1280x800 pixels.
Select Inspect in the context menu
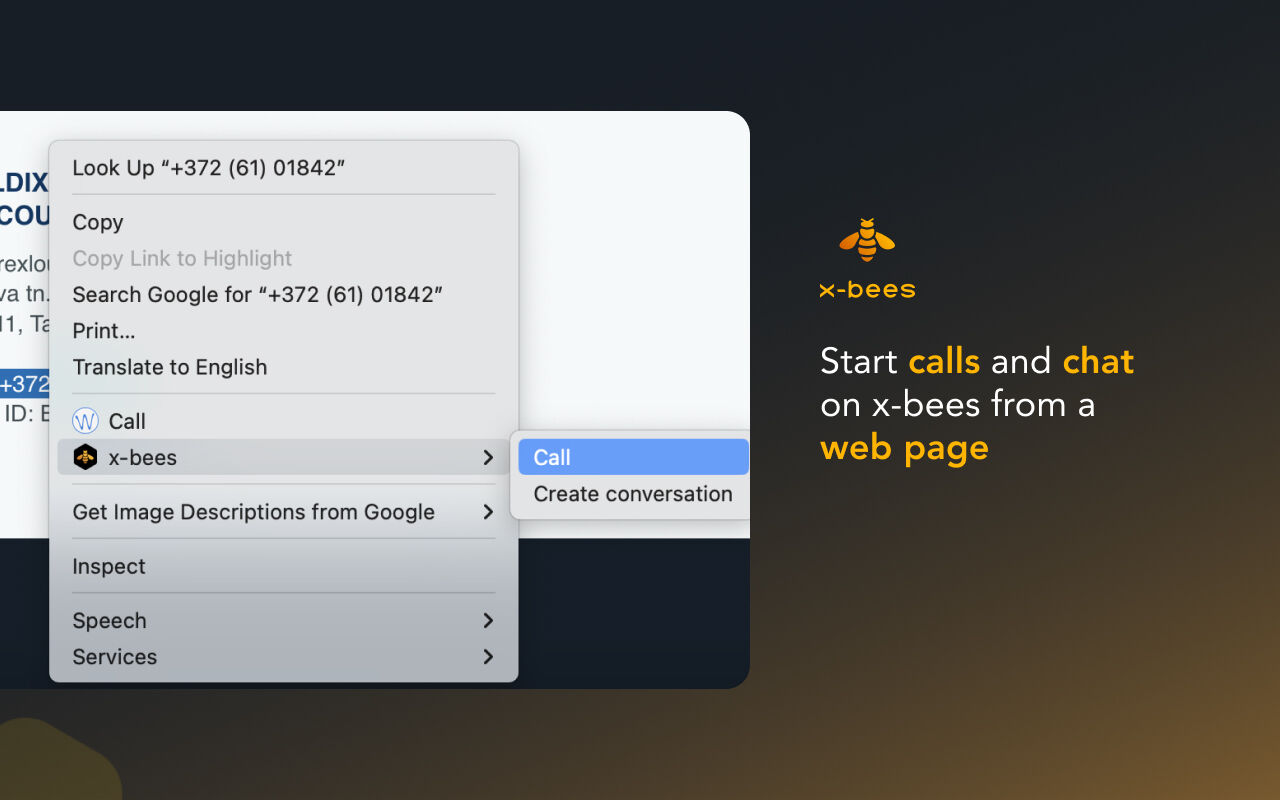coord(284,566)
